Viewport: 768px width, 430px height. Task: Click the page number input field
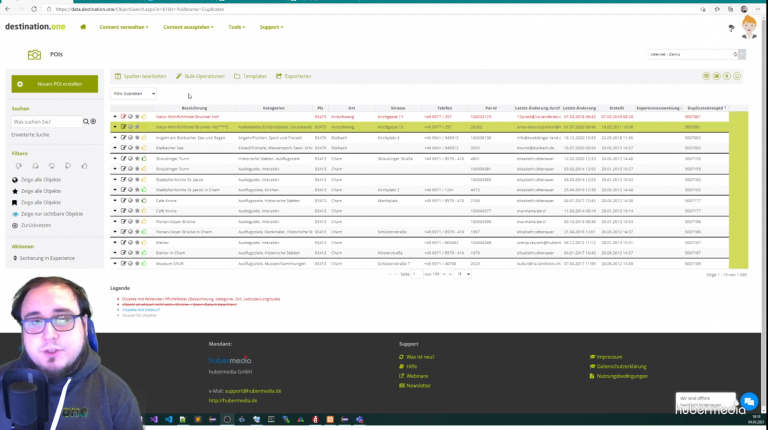pyautogui.click(x=417, y=274)
